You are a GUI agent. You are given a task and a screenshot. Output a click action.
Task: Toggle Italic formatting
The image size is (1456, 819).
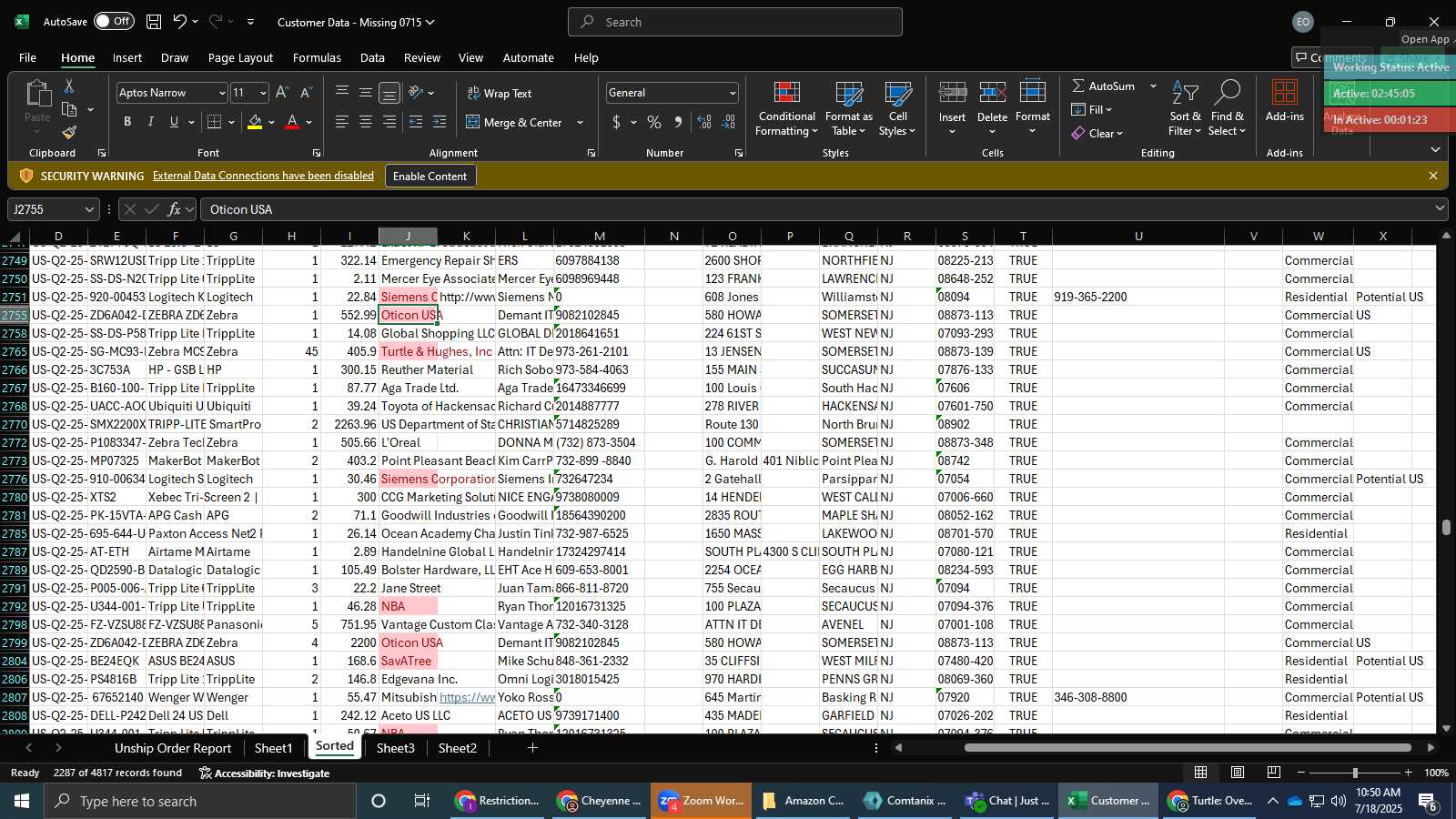tap(151, 122)
